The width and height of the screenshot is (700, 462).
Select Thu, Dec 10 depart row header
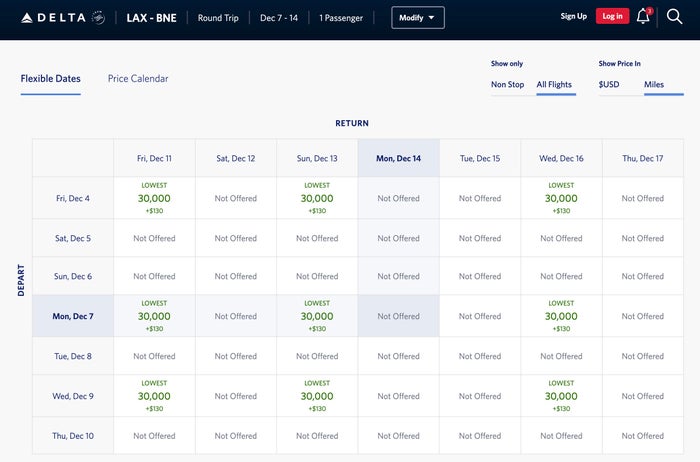point(73,436)
